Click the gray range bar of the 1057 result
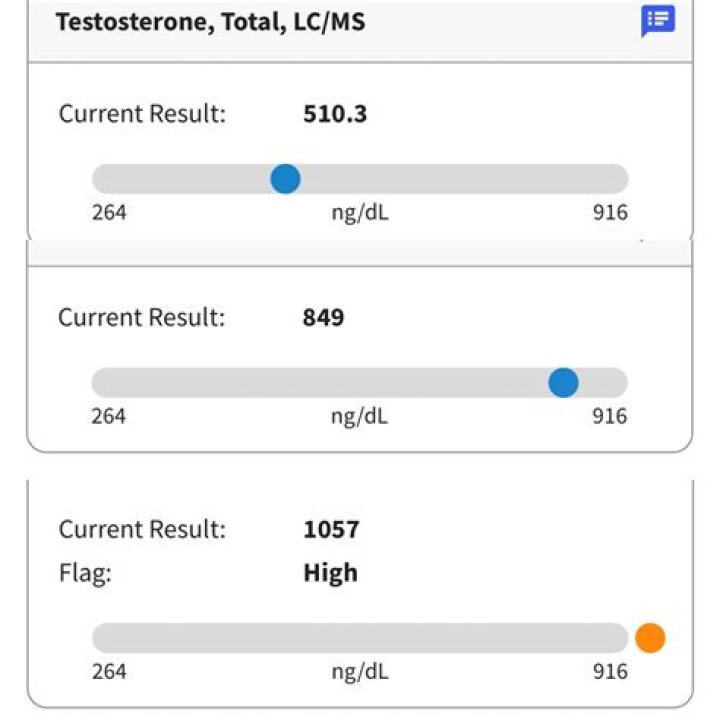The width and height of the screenshot is (720, 720). [x=360, y=638]
